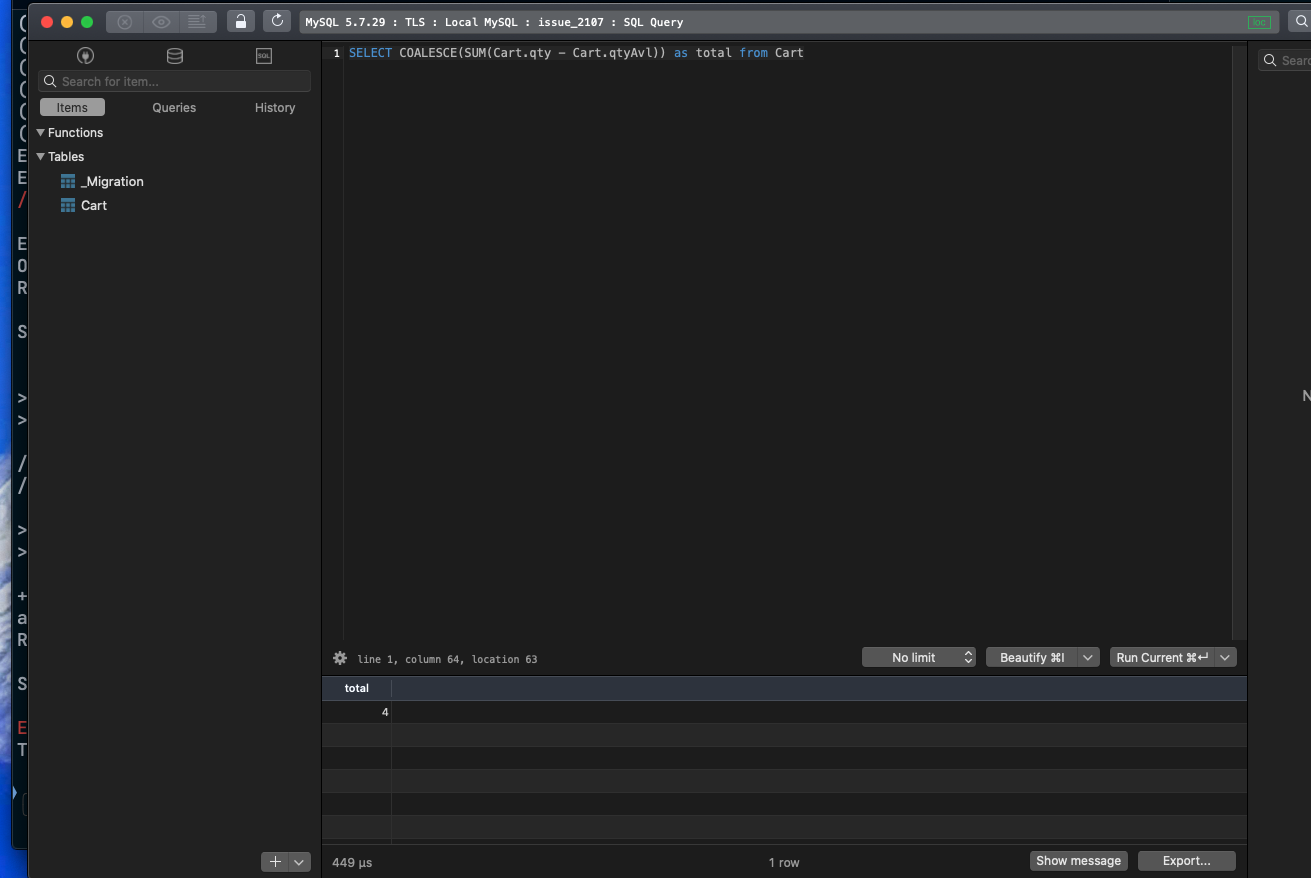The image size is (1311, 878).
Task: Collapse the Functions section
Action: (40, 132)
